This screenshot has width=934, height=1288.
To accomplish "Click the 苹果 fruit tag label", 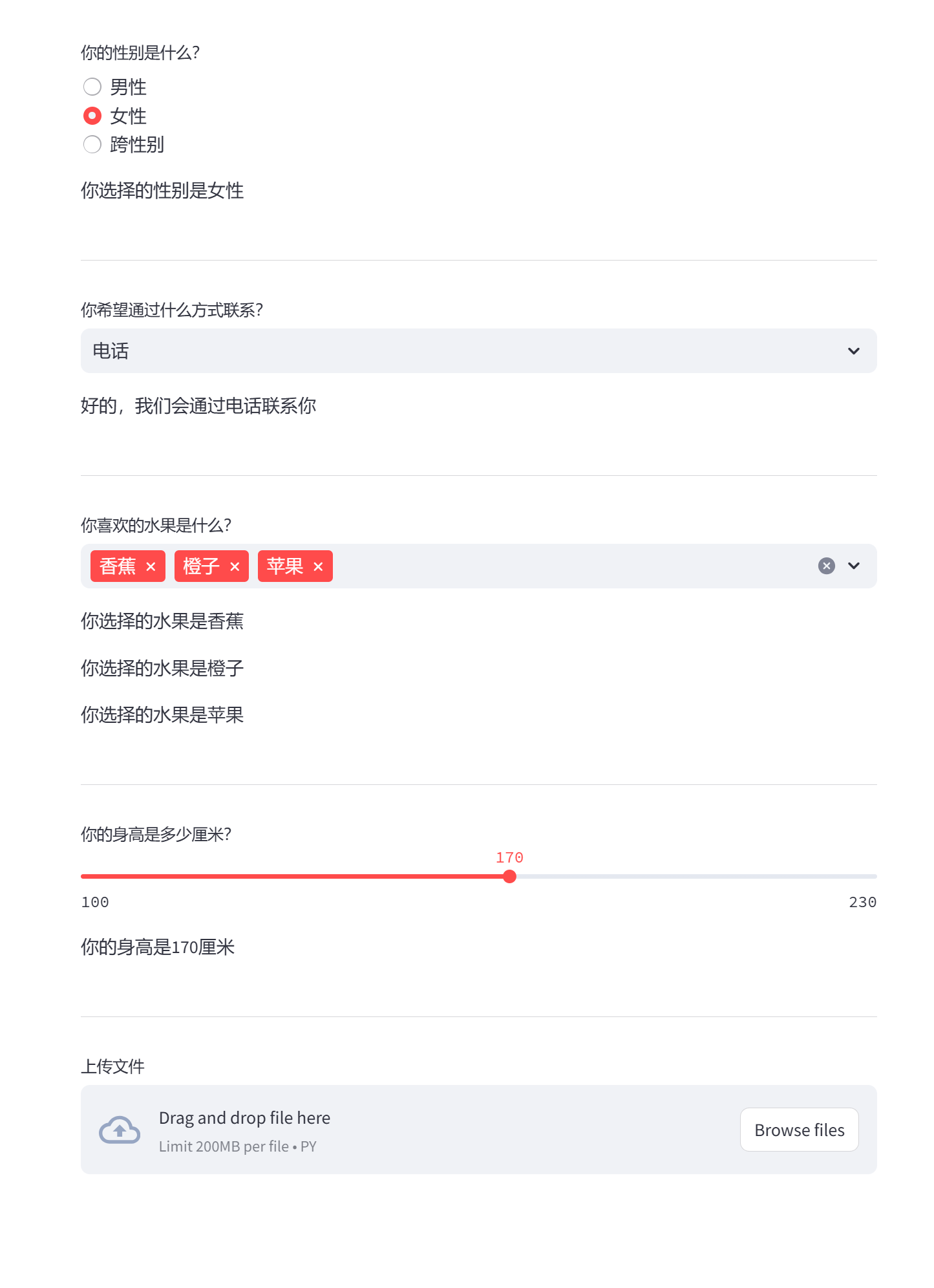I will point(284,566).
